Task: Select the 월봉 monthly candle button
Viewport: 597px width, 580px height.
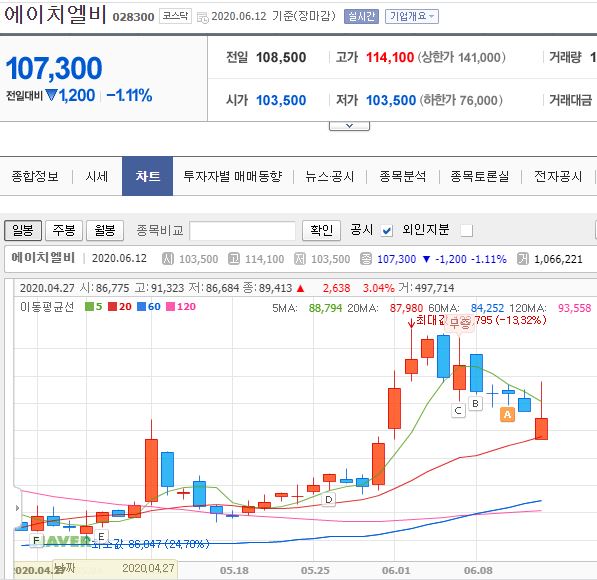Action: tap(105, 230)
